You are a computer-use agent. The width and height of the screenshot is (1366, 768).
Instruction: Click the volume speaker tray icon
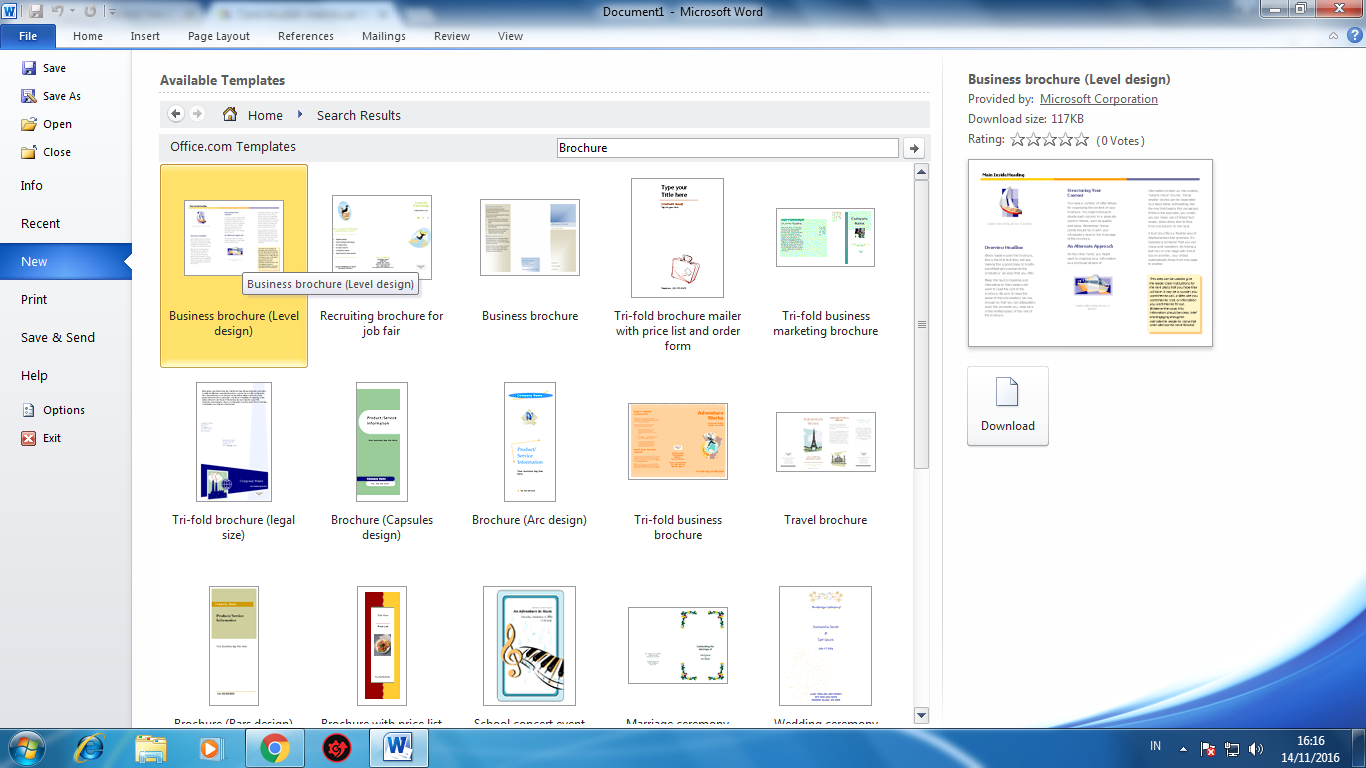1256,748
